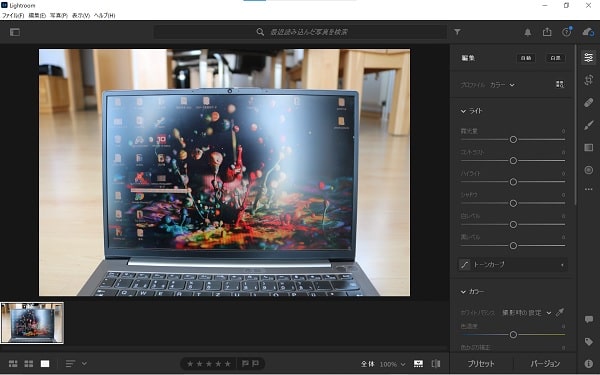Click the 露光量 exposure slider handle
Image resolution: width=600 pixels, height=375 pixels.
pos(513,139)
